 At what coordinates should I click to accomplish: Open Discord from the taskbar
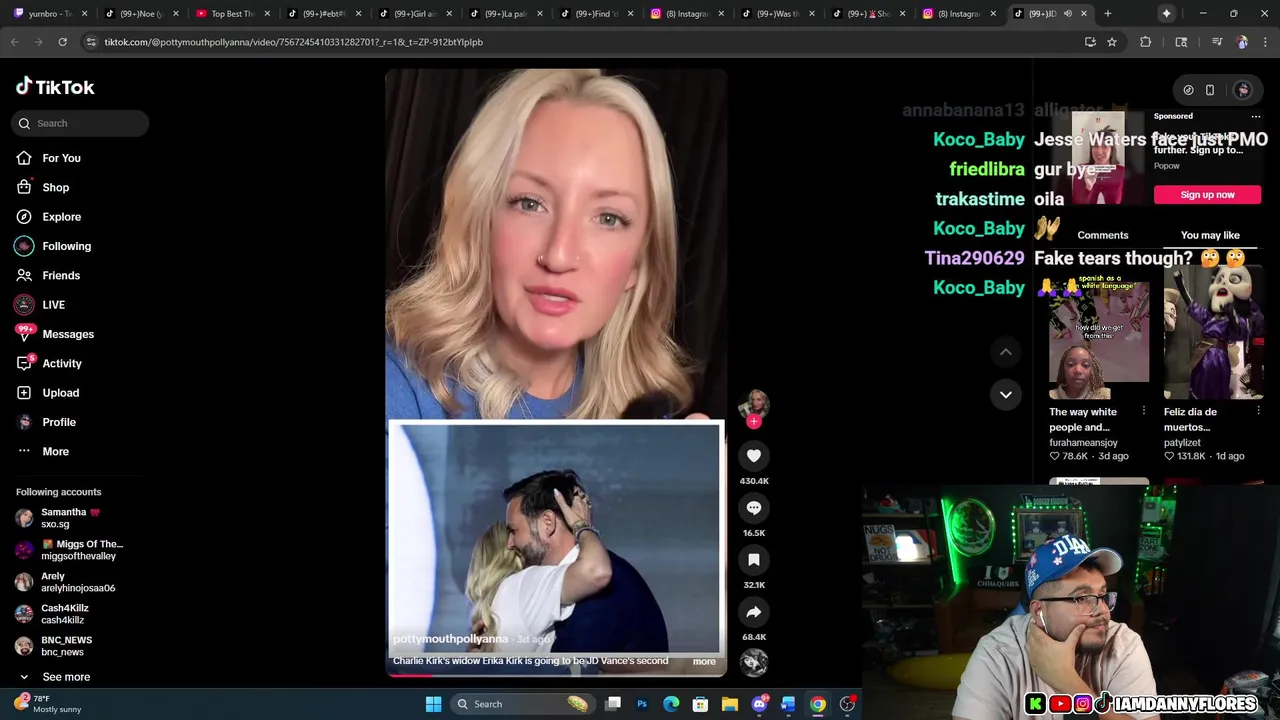(759, 704)
